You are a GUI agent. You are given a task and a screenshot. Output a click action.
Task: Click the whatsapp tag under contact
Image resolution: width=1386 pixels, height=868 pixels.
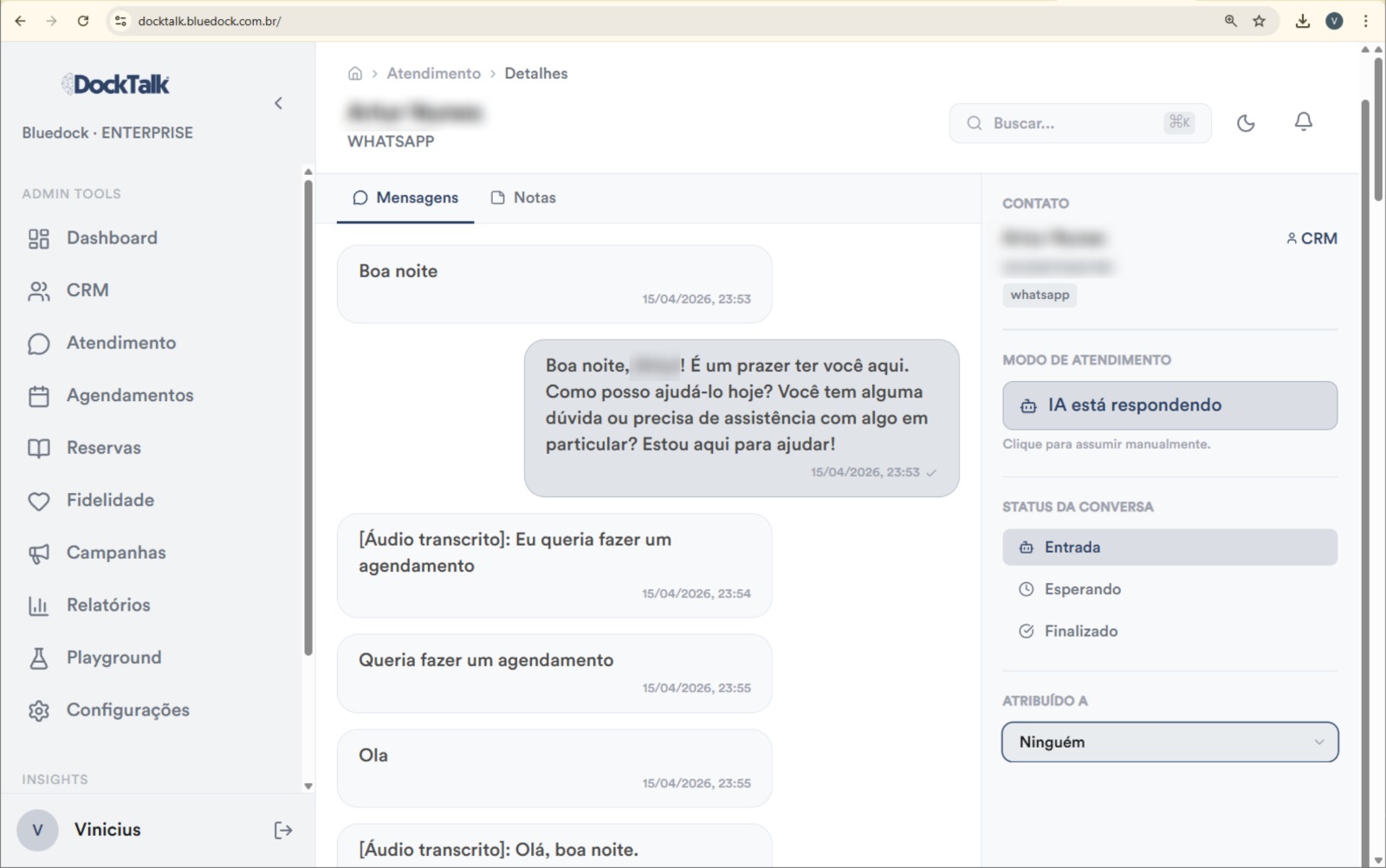1039,295
